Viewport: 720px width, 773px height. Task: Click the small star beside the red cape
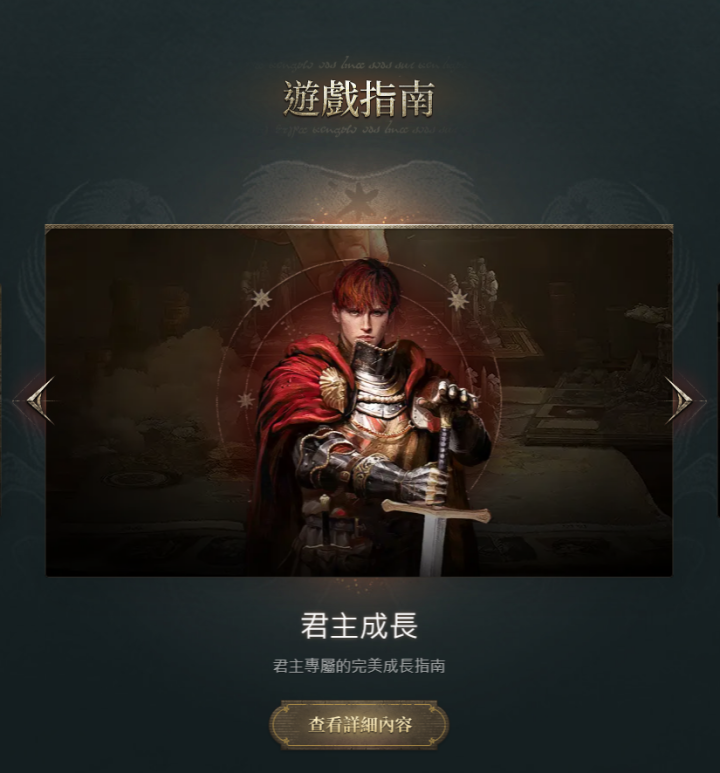(x=246, y=400)
